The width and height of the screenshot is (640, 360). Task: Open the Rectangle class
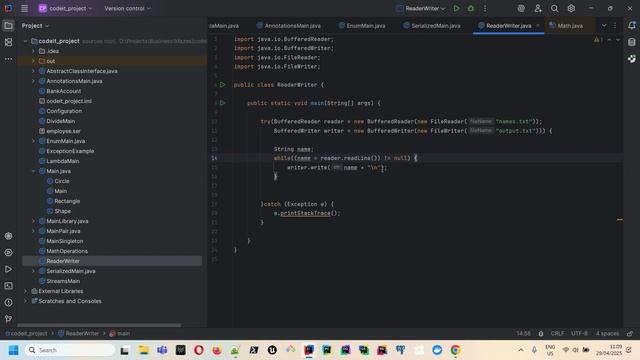(x=67, y=201)
